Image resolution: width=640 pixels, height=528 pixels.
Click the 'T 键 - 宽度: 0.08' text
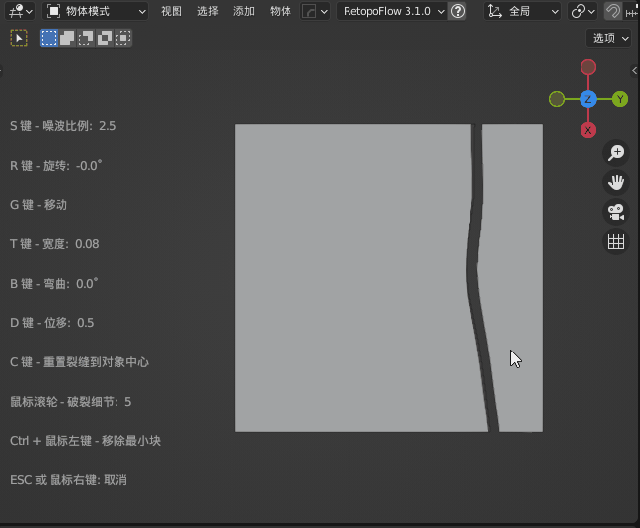[54, 244]
